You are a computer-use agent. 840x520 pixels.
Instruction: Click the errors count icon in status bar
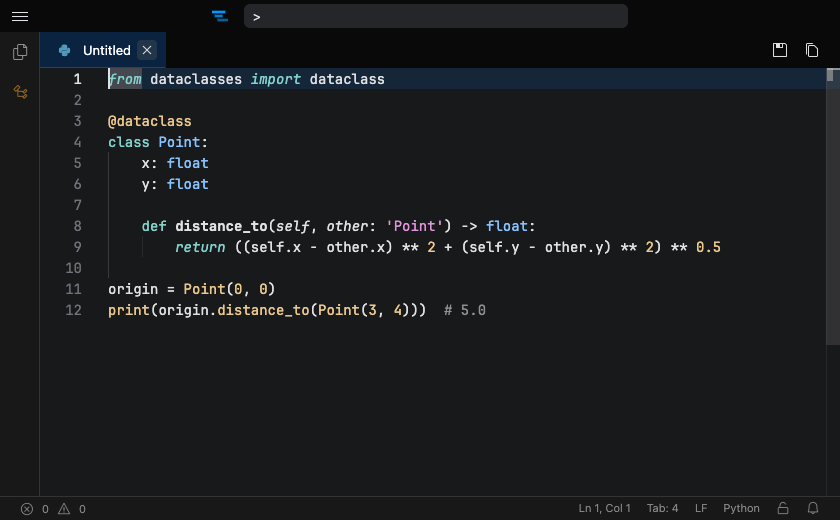27,509
